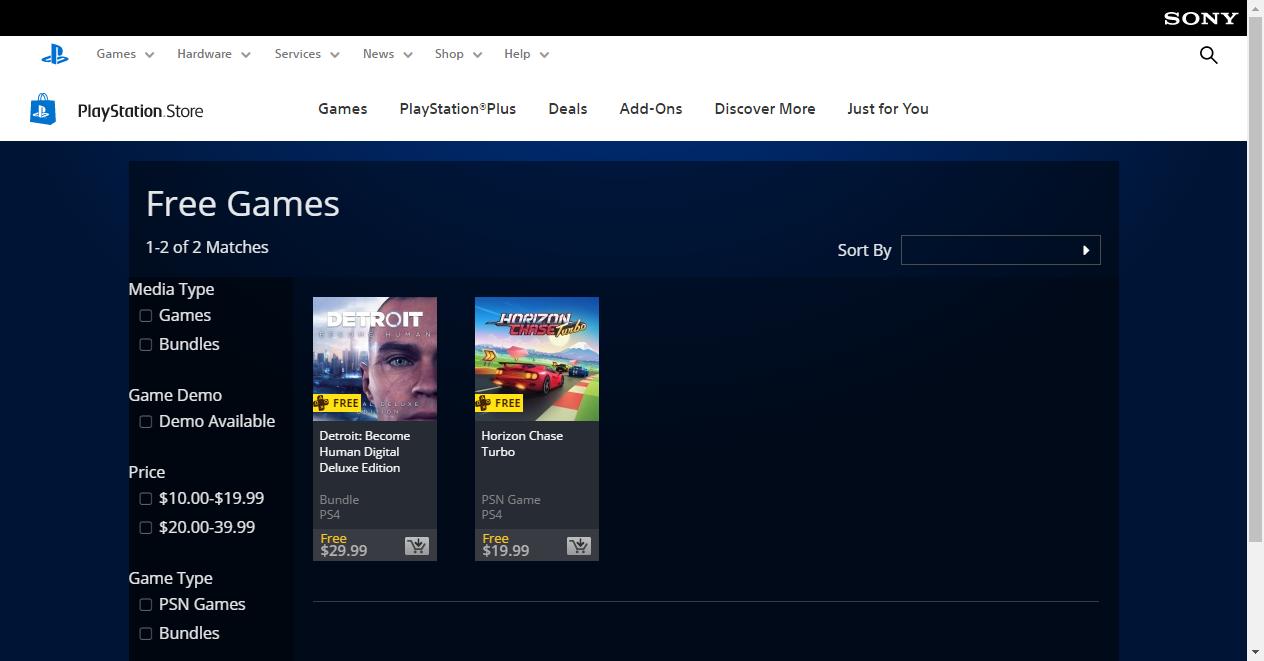The image size is (1264, 661).
Task: Click the 'Free Games' heading
Action: [243, 204]
